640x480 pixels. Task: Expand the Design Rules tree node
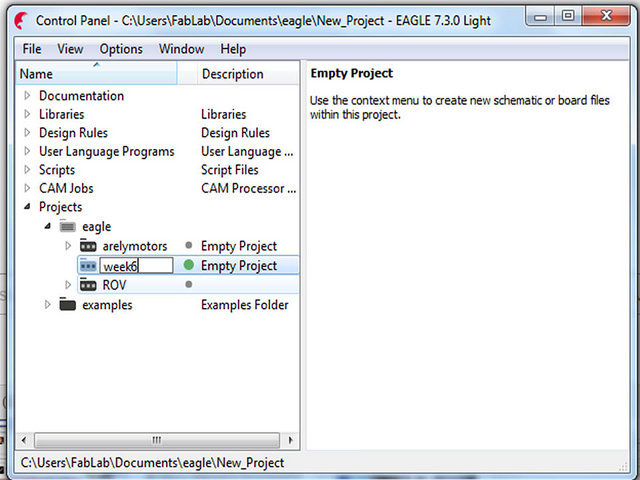click(x=27, y=133)
